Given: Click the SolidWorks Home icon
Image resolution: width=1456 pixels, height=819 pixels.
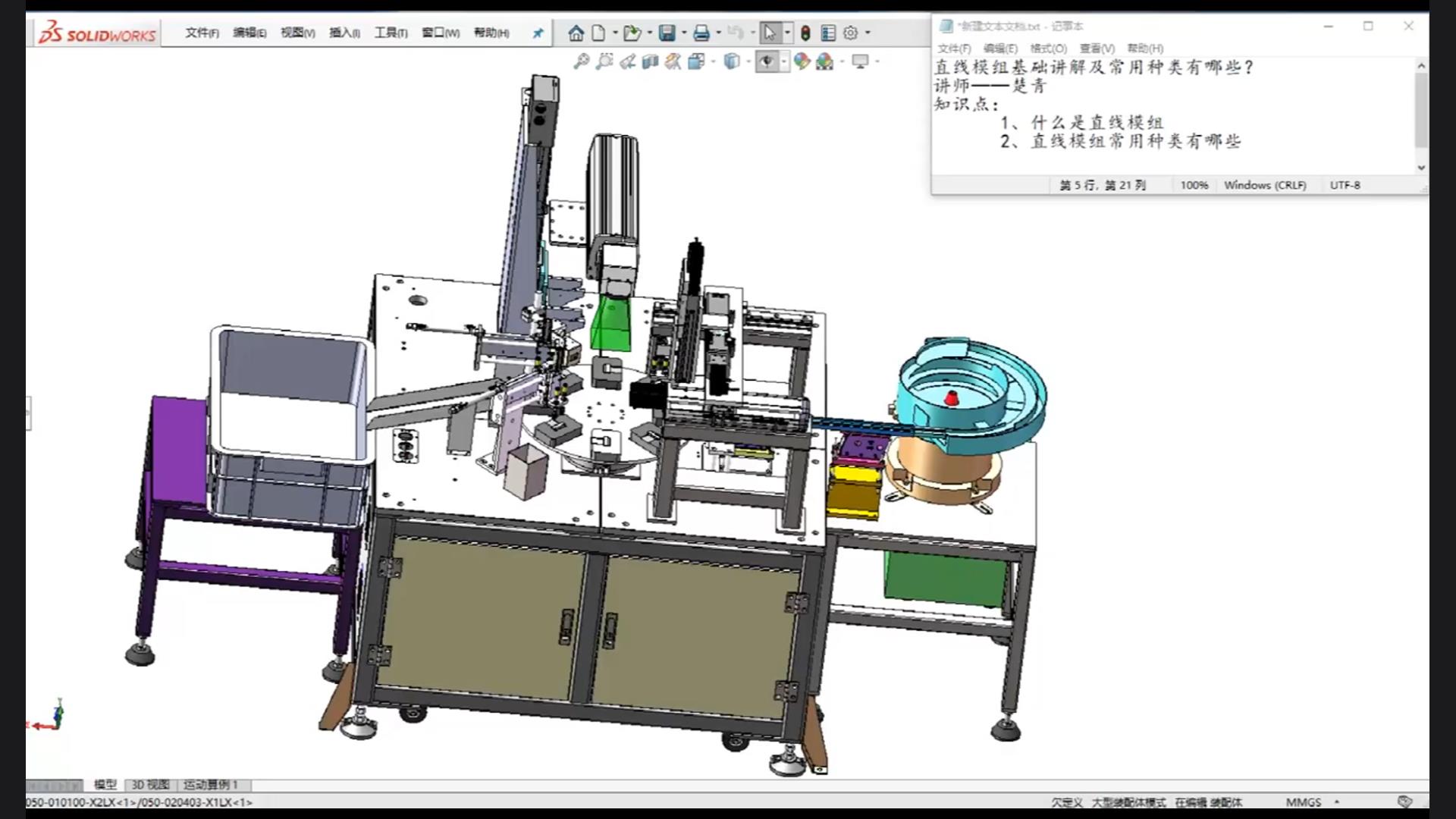Looking at the screenshot, I should (x=576, y=33).
